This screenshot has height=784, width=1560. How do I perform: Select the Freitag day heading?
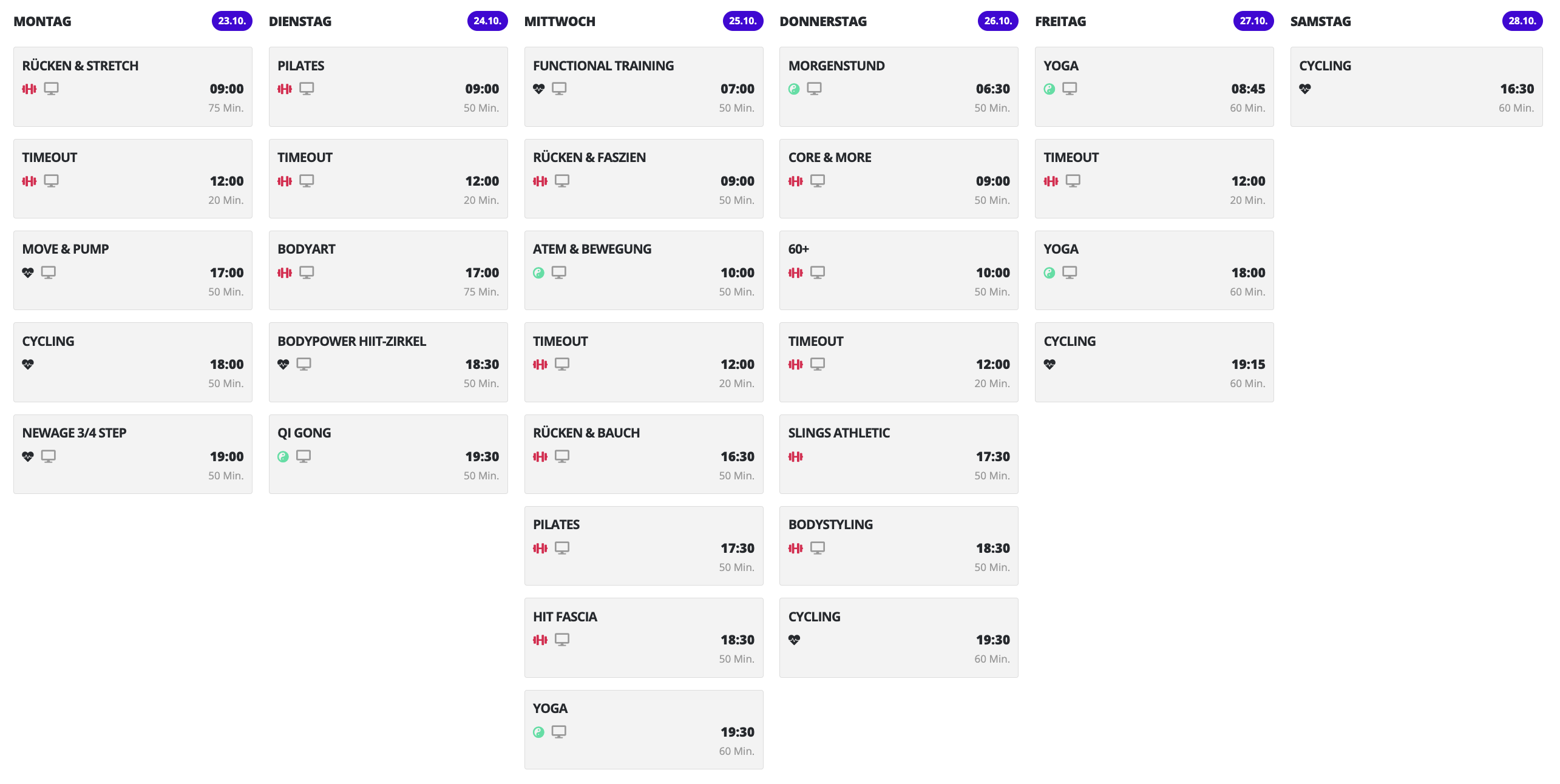point(1060,21)
